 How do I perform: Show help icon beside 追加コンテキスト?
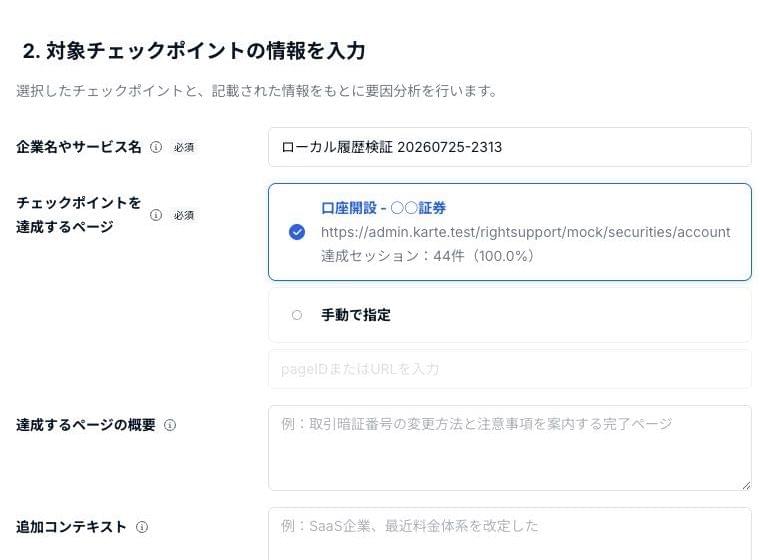point(142,527)
